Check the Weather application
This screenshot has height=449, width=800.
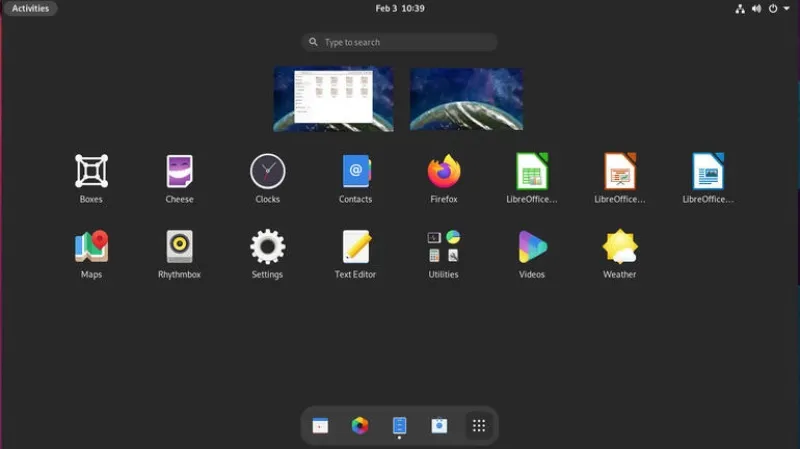[620, 247]
